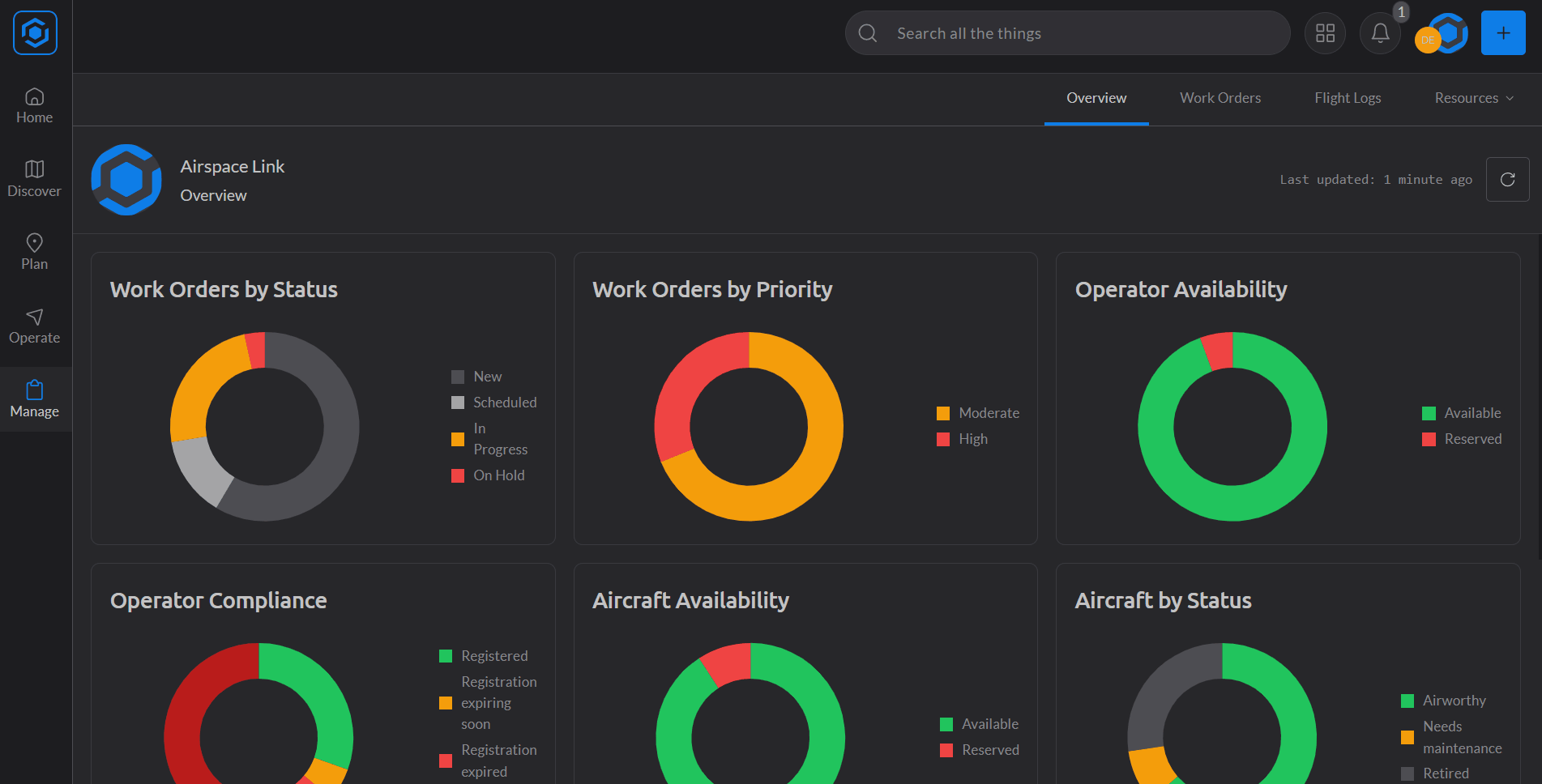Click Work Orders by Status donut chart
The image size is (1542, 784).
(264, 427)
